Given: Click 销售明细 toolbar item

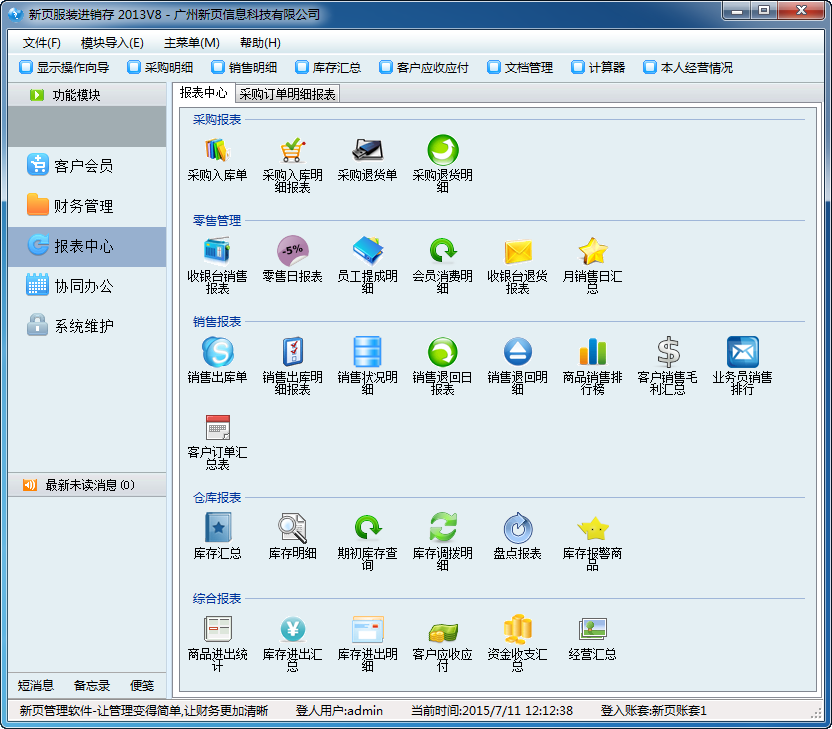Looking at the screenshot, I should (244, 67).
